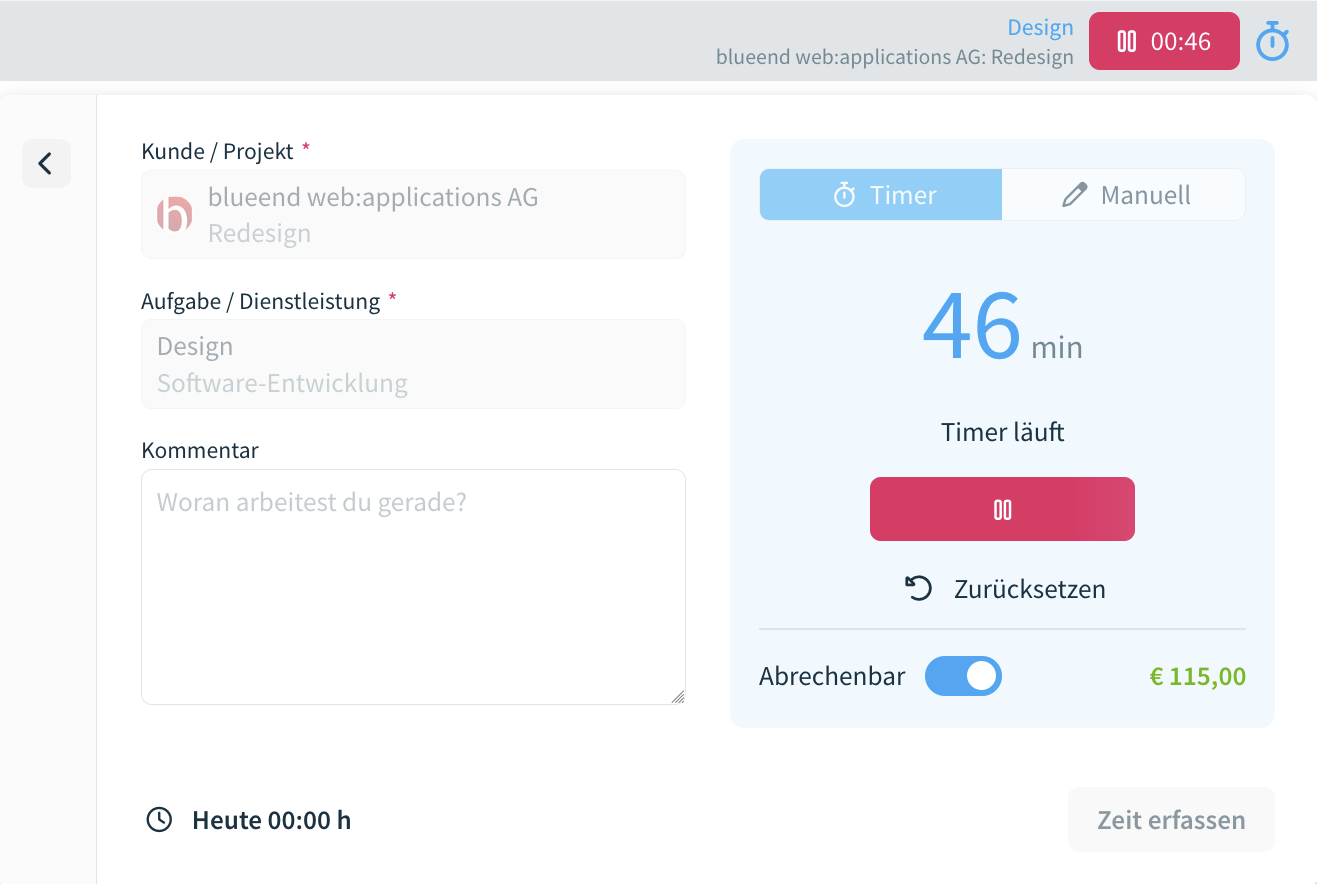Image resolution: width=1317 pixels, height=884 pixels.
Task: Click the project subtitle in the top bar
Action: click(895, 57)
